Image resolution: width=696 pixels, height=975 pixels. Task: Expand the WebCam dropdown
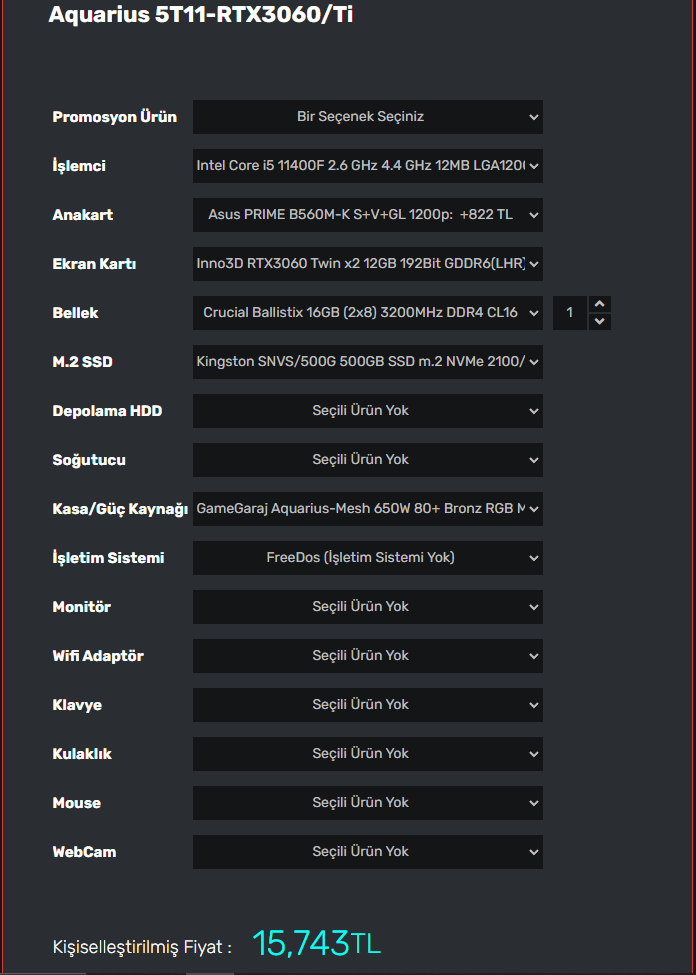(x=367, y=852)
